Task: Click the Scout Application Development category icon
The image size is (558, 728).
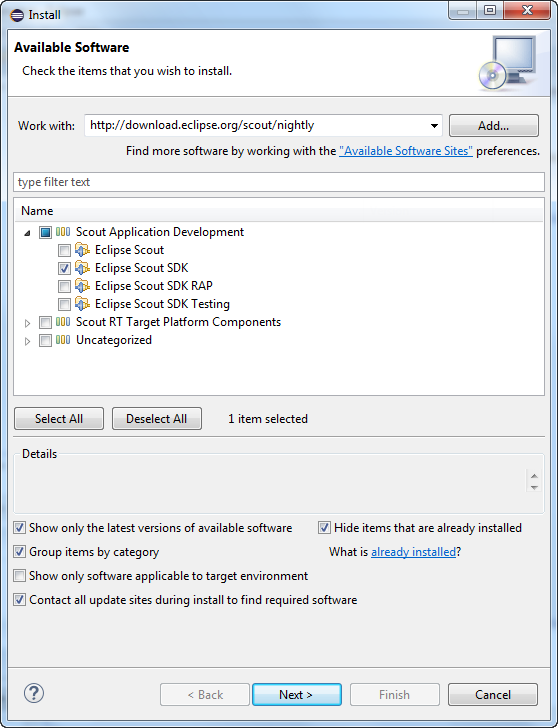Action: (63, 232)
